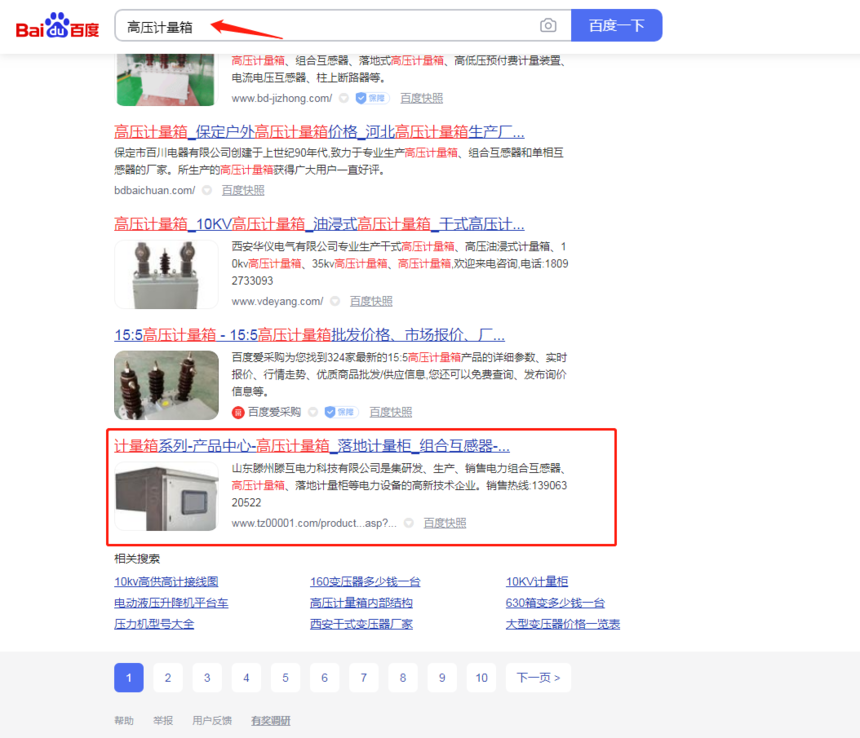This screenshot has width=860, height=738.
Task: Go to results page 7
Action: point(364,678)
